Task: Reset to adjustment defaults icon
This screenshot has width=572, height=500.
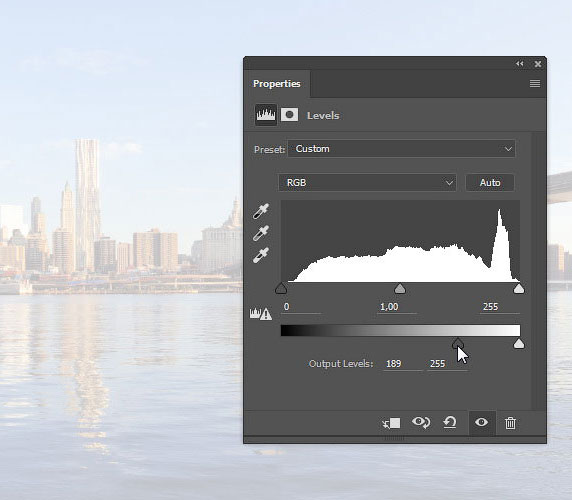Action: point(450,423)
